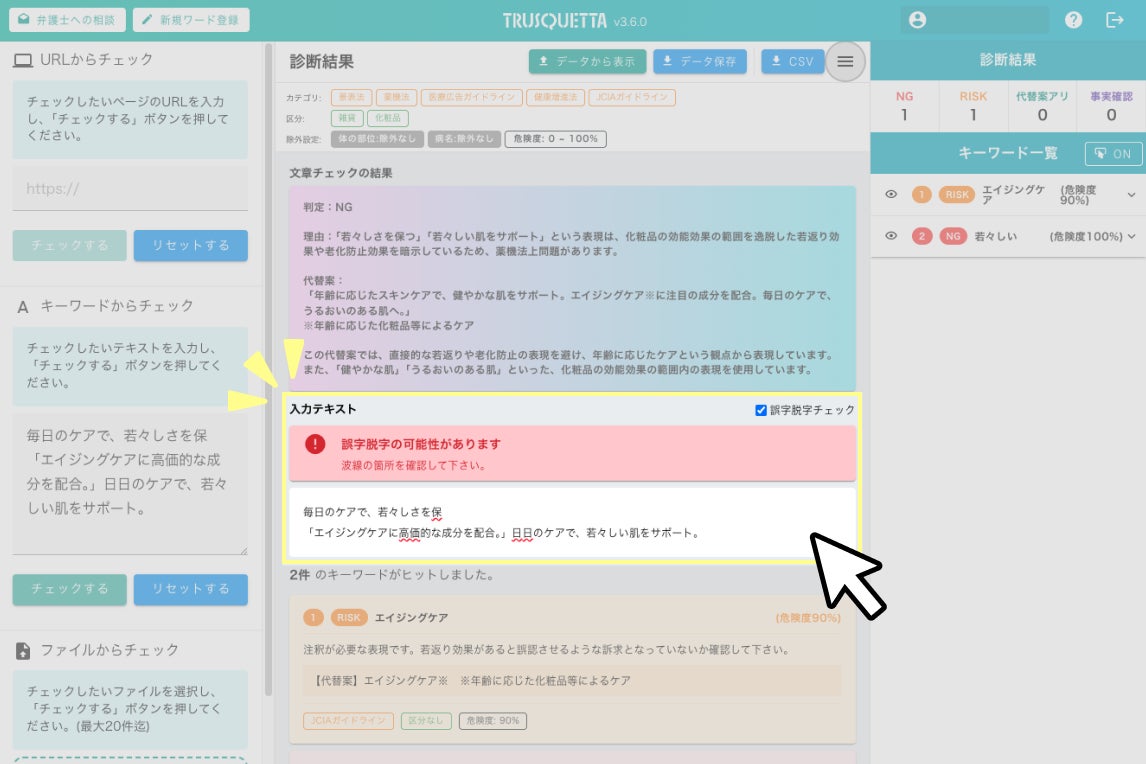1146x764 pixels.
Task: Click the 薬機法 category tag
Action: click(x=397, y=97)
